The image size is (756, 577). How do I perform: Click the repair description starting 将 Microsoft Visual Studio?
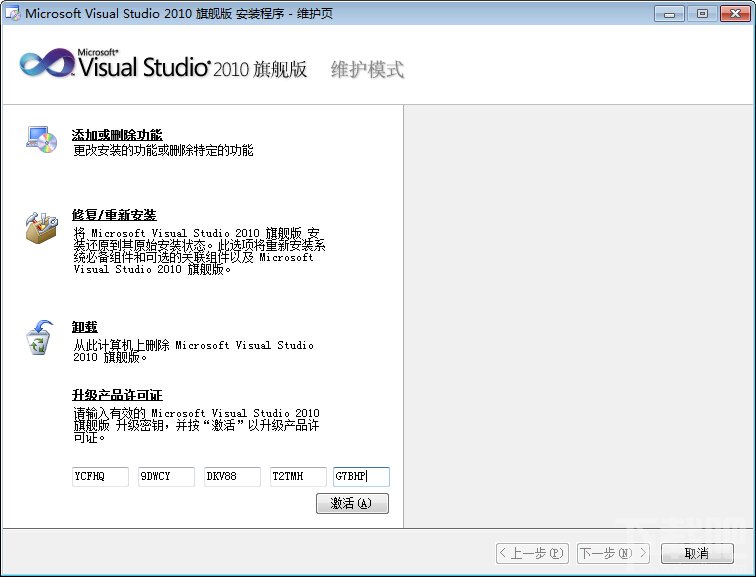[200, 251]
